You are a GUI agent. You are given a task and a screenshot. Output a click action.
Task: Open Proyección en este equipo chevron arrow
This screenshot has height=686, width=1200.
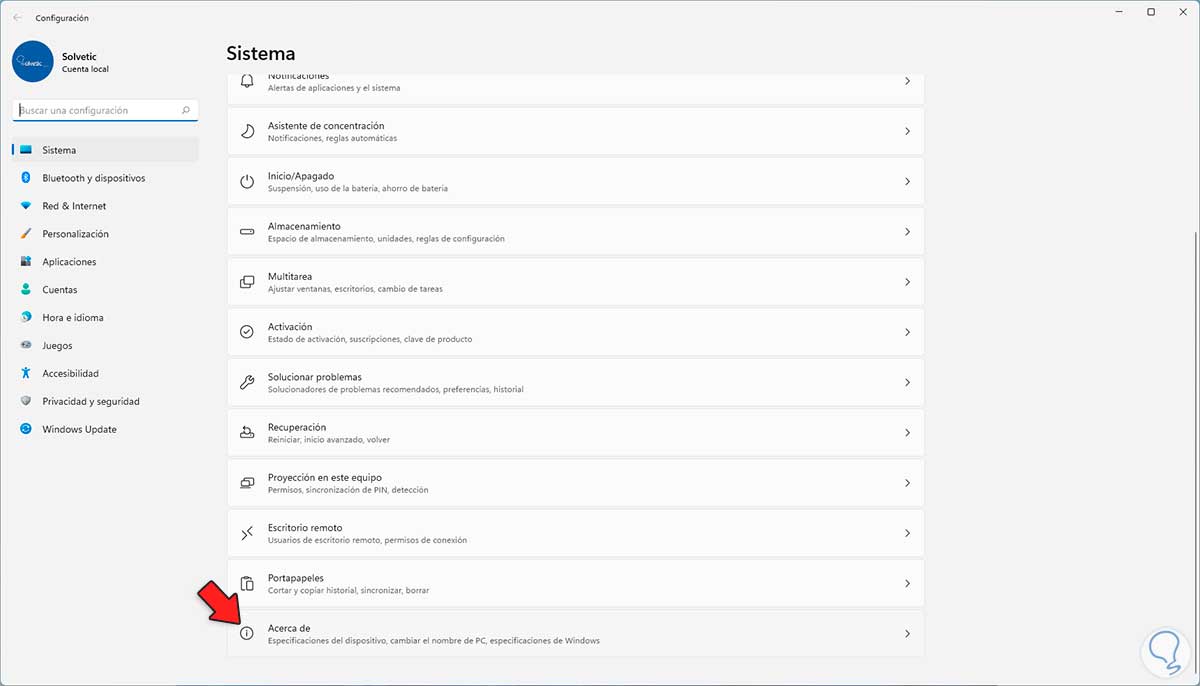coord(907,483)
